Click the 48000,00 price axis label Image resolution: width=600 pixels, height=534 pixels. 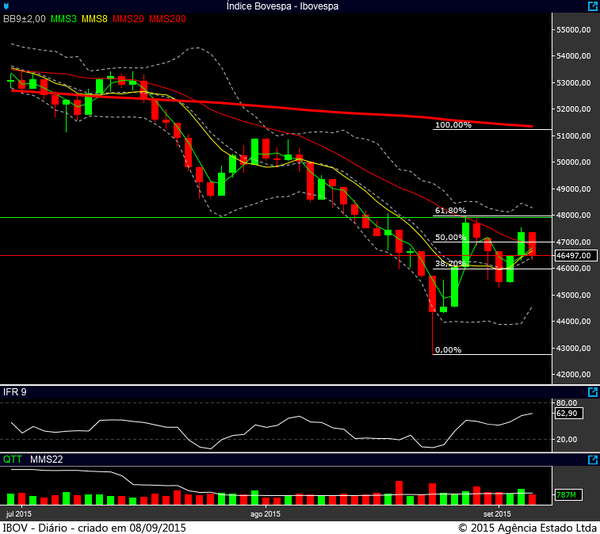[573, 215]
